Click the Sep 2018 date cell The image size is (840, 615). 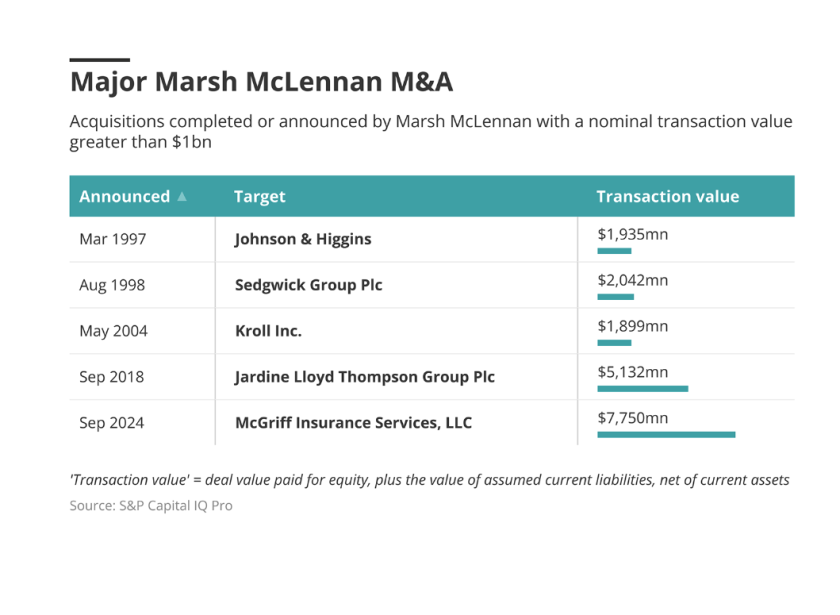112,377
